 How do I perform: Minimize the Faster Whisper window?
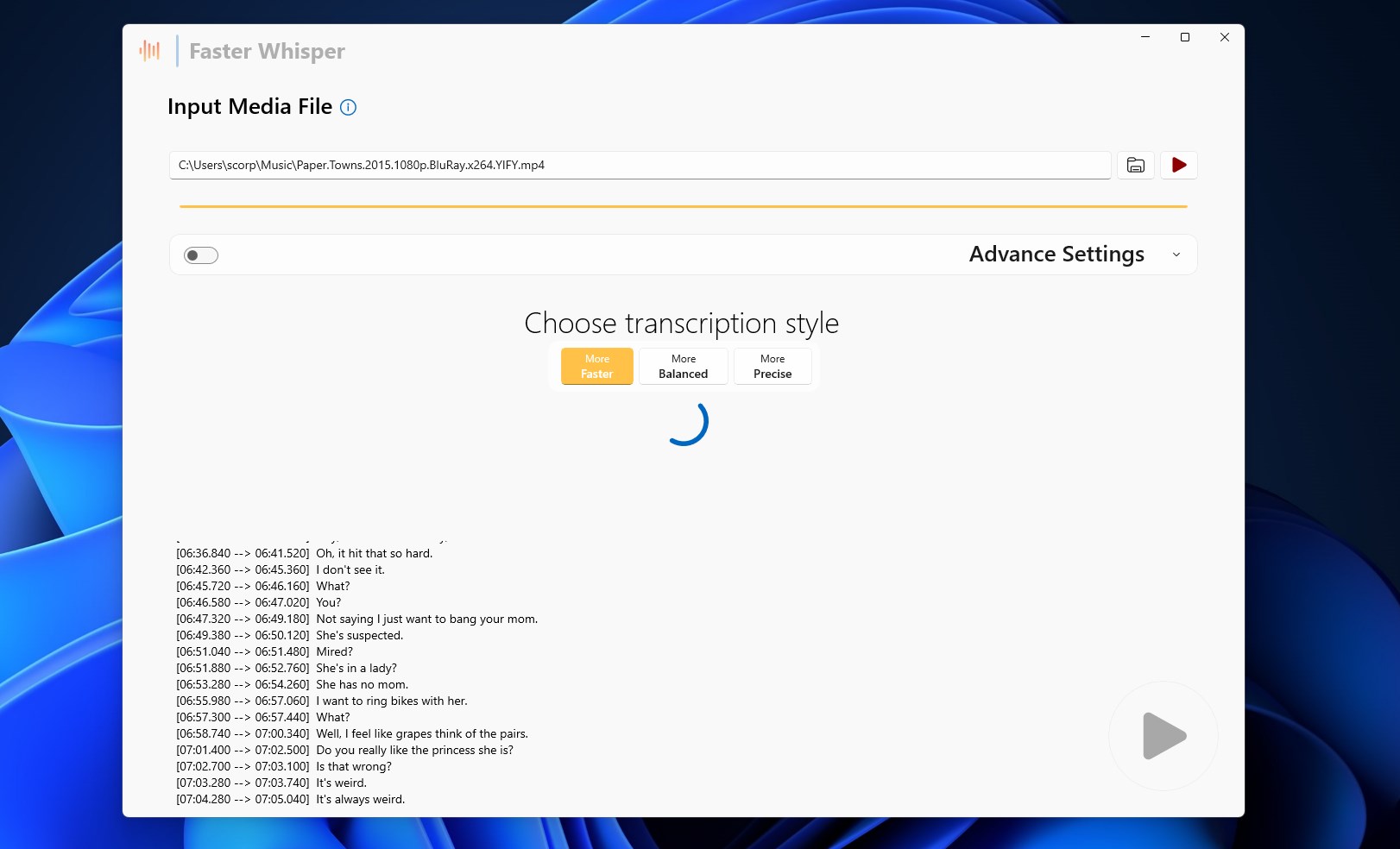(x=1145, y=37)
